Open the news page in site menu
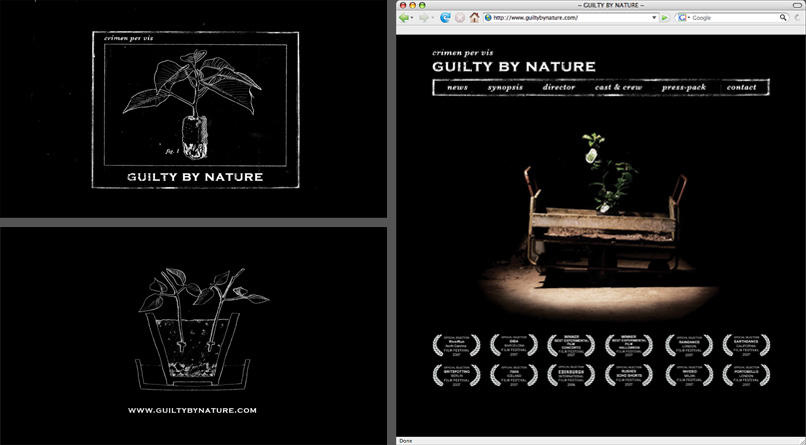The width and height of the screenshot is (806, 445). click(x=457, y=88)
